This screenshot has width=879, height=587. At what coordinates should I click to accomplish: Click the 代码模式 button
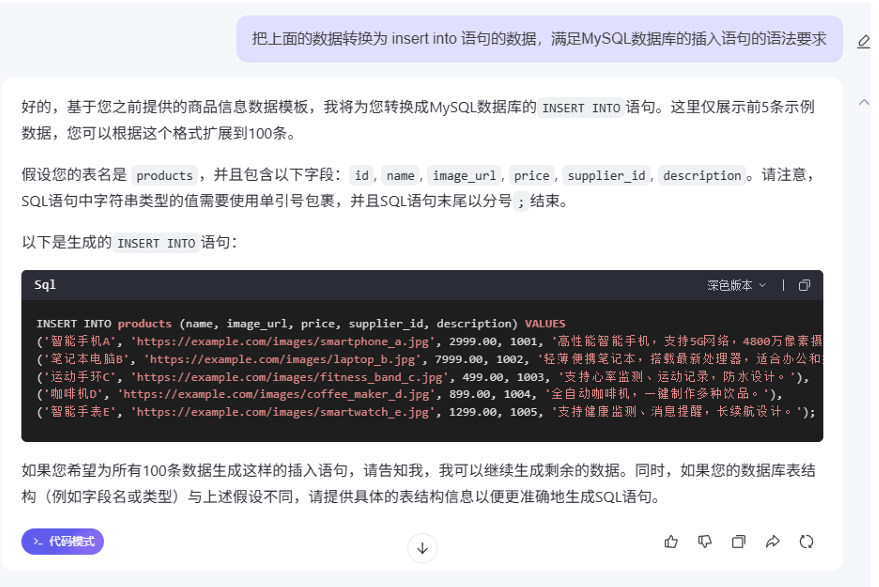63,541
